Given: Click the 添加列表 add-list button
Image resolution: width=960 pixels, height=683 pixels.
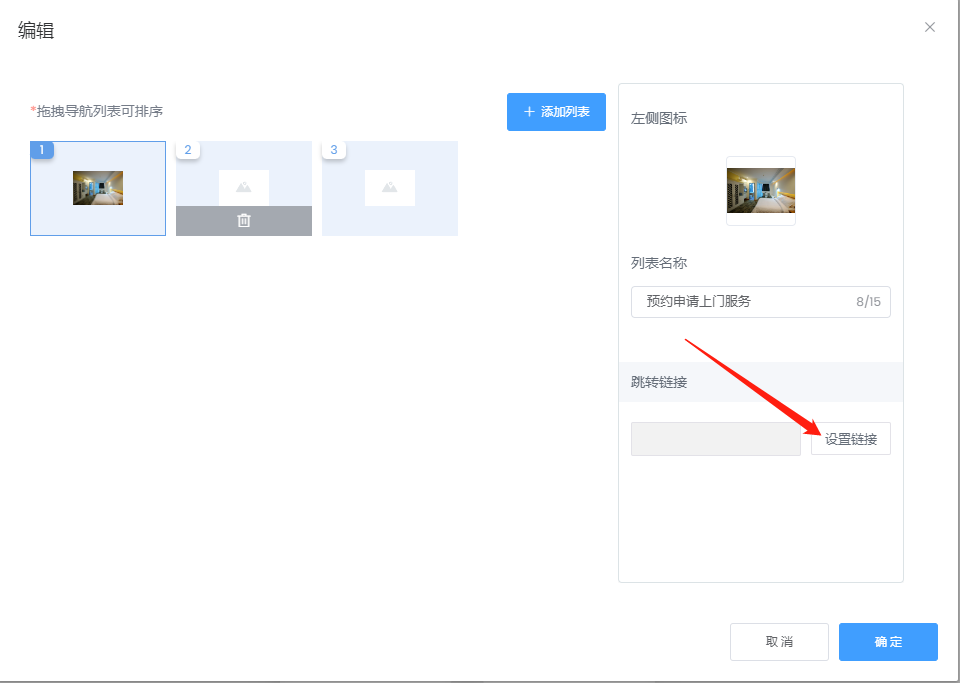Looking at the screenshot, I should [556, 112].
